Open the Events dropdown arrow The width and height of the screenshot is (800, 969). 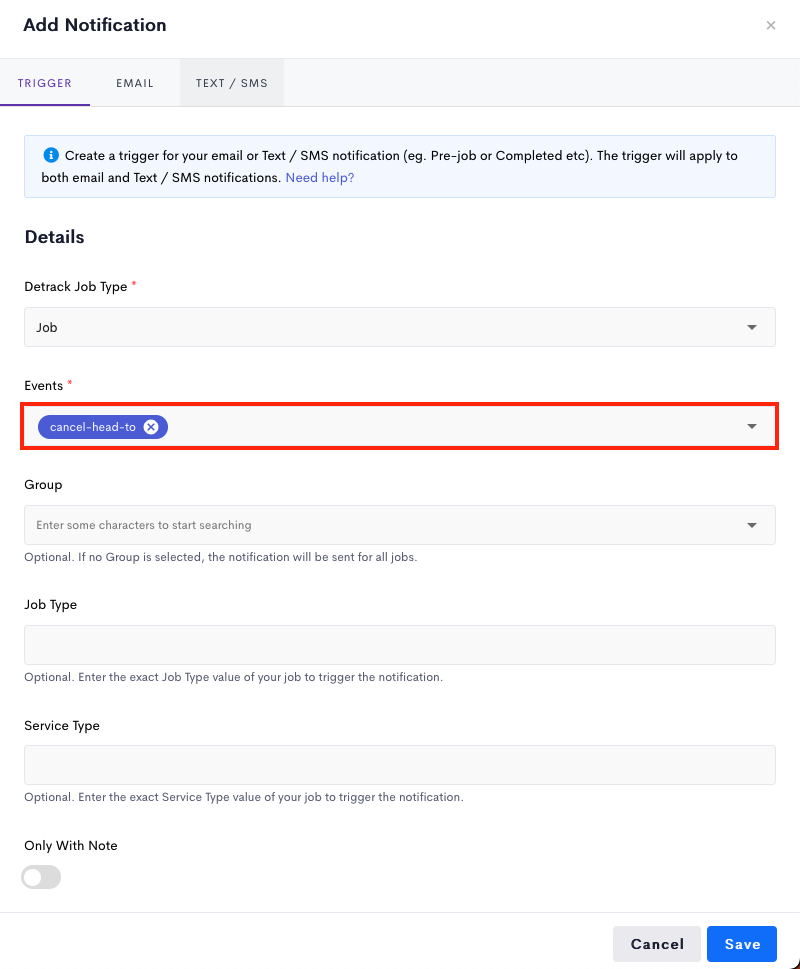752,426
